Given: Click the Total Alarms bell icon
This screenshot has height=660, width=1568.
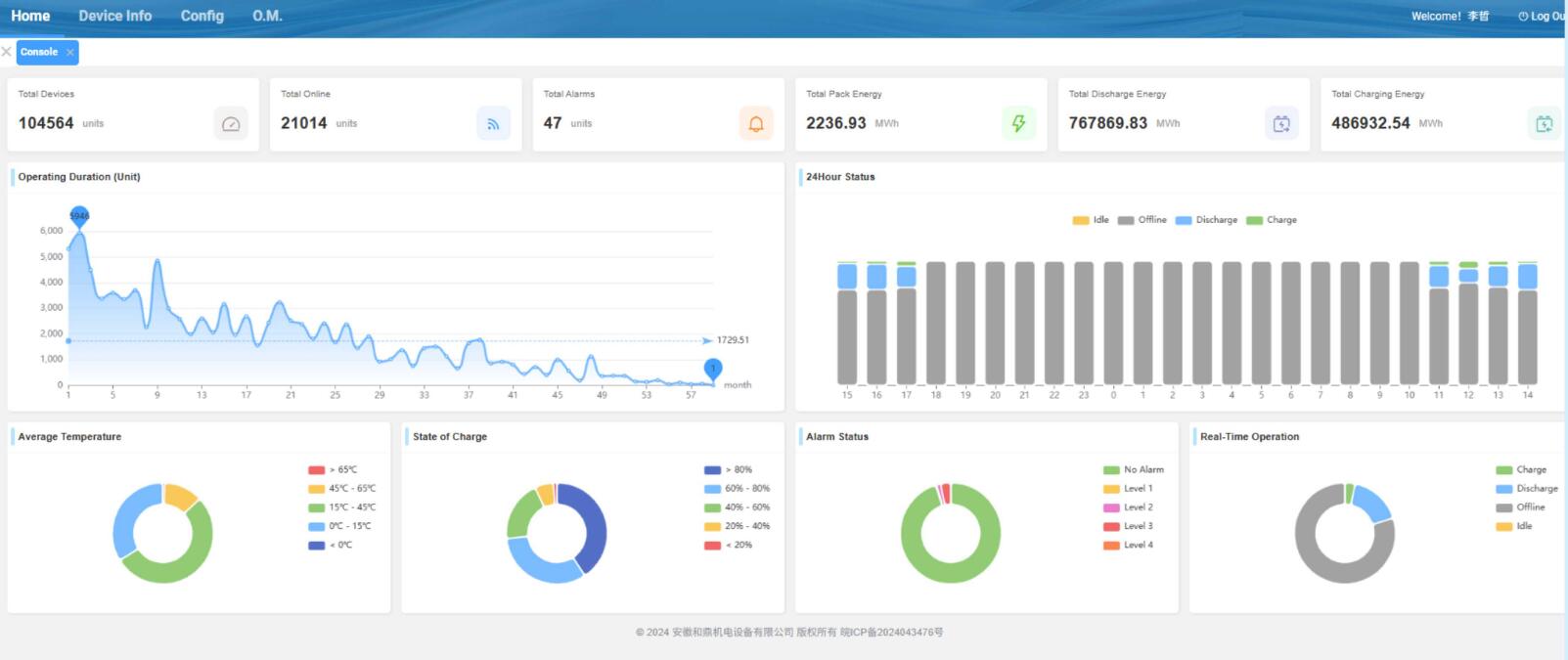Looking at the screenshot, I should tap(756, 124).
